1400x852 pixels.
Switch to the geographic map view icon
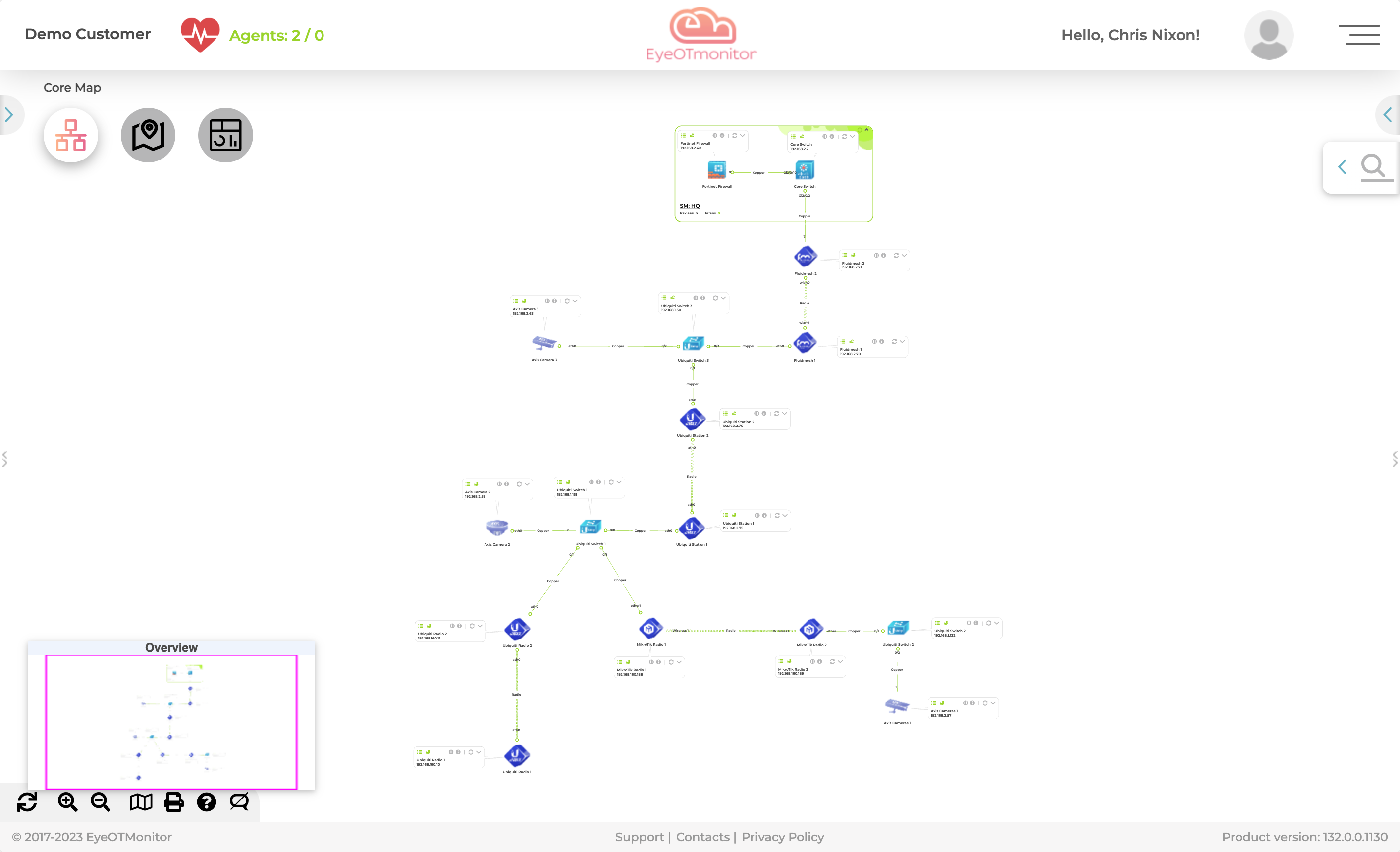(x=148, y=135)
